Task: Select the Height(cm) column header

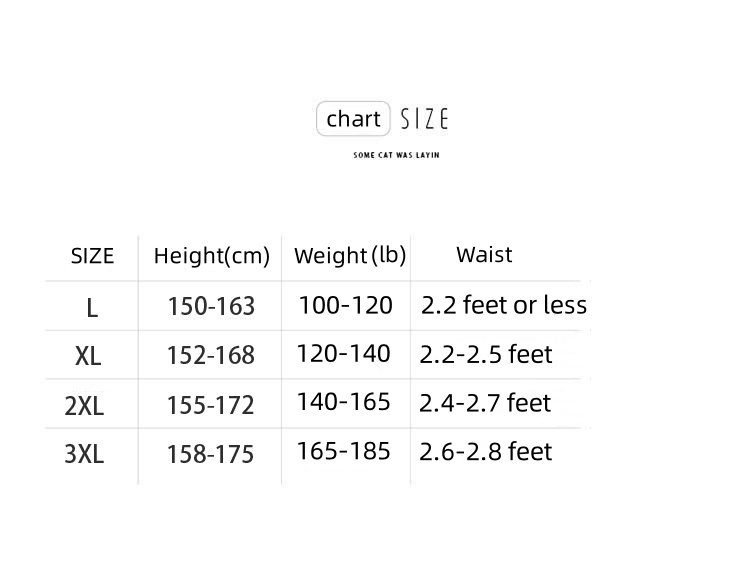Action: (x=212, y=256)
